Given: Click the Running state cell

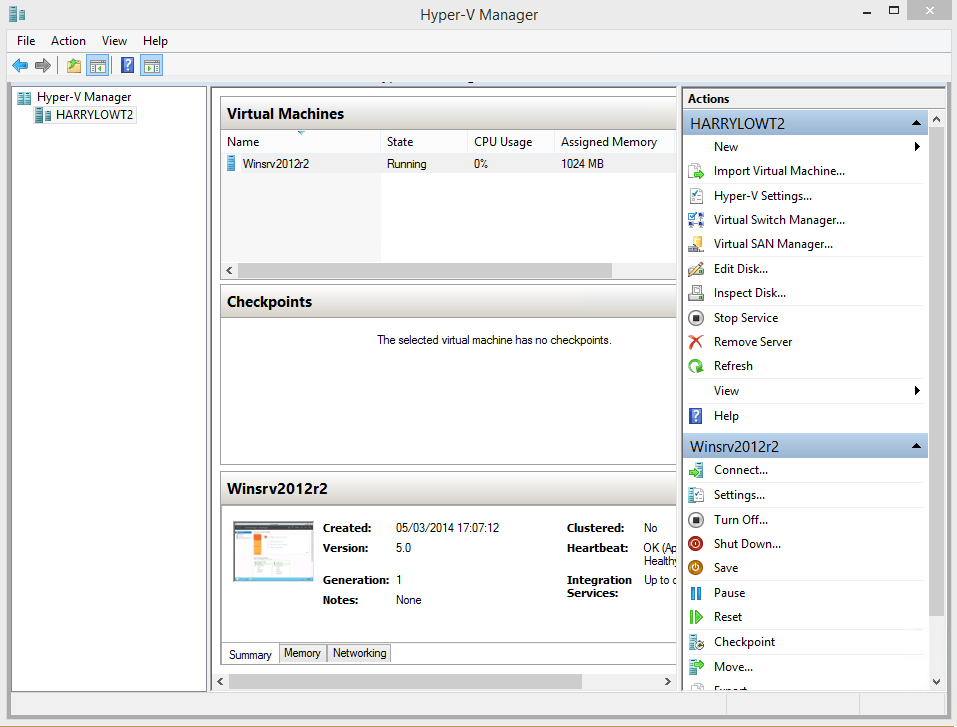Looking at the screenshot, I should click(x=406, y=164).
